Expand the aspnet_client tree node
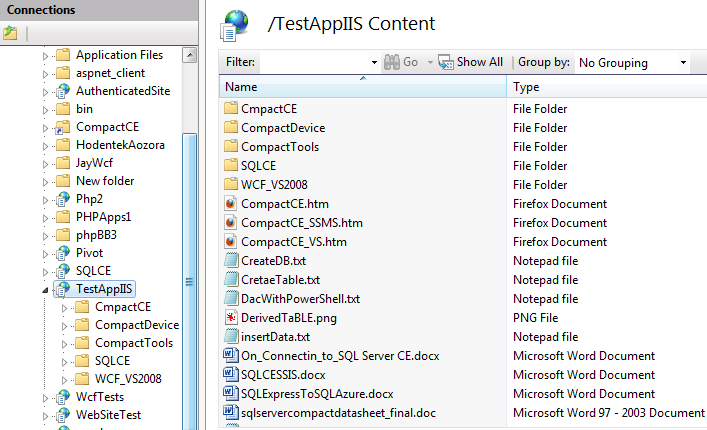Viewport: 707px width, 430px height. tap(45, 74)
